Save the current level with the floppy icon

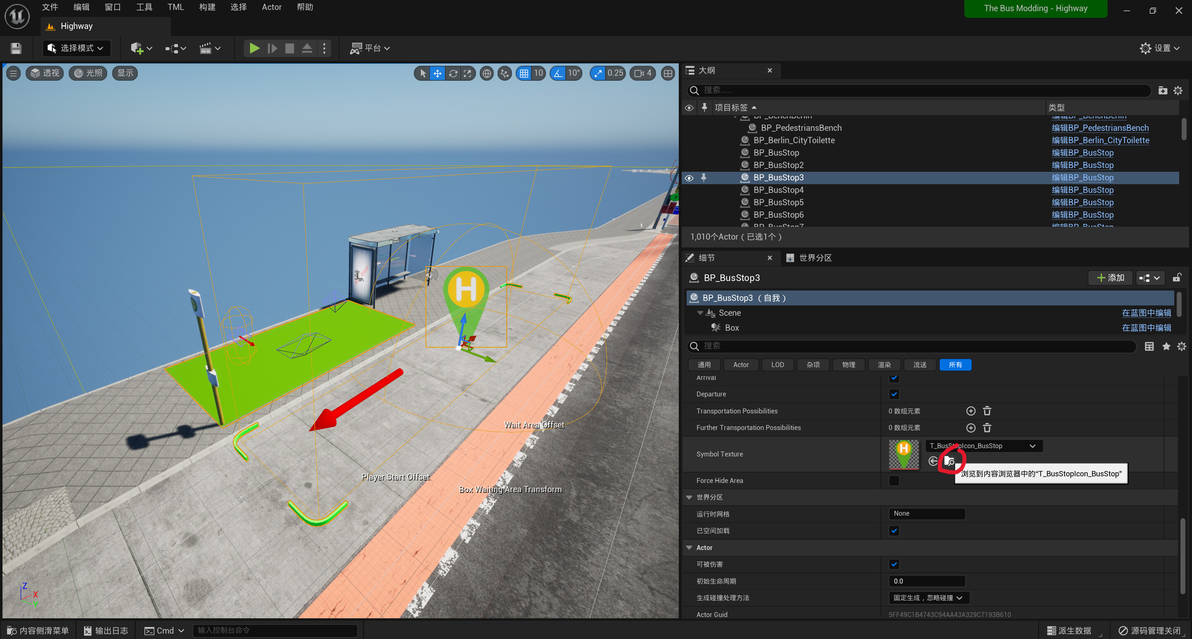[x=16, y=48]
